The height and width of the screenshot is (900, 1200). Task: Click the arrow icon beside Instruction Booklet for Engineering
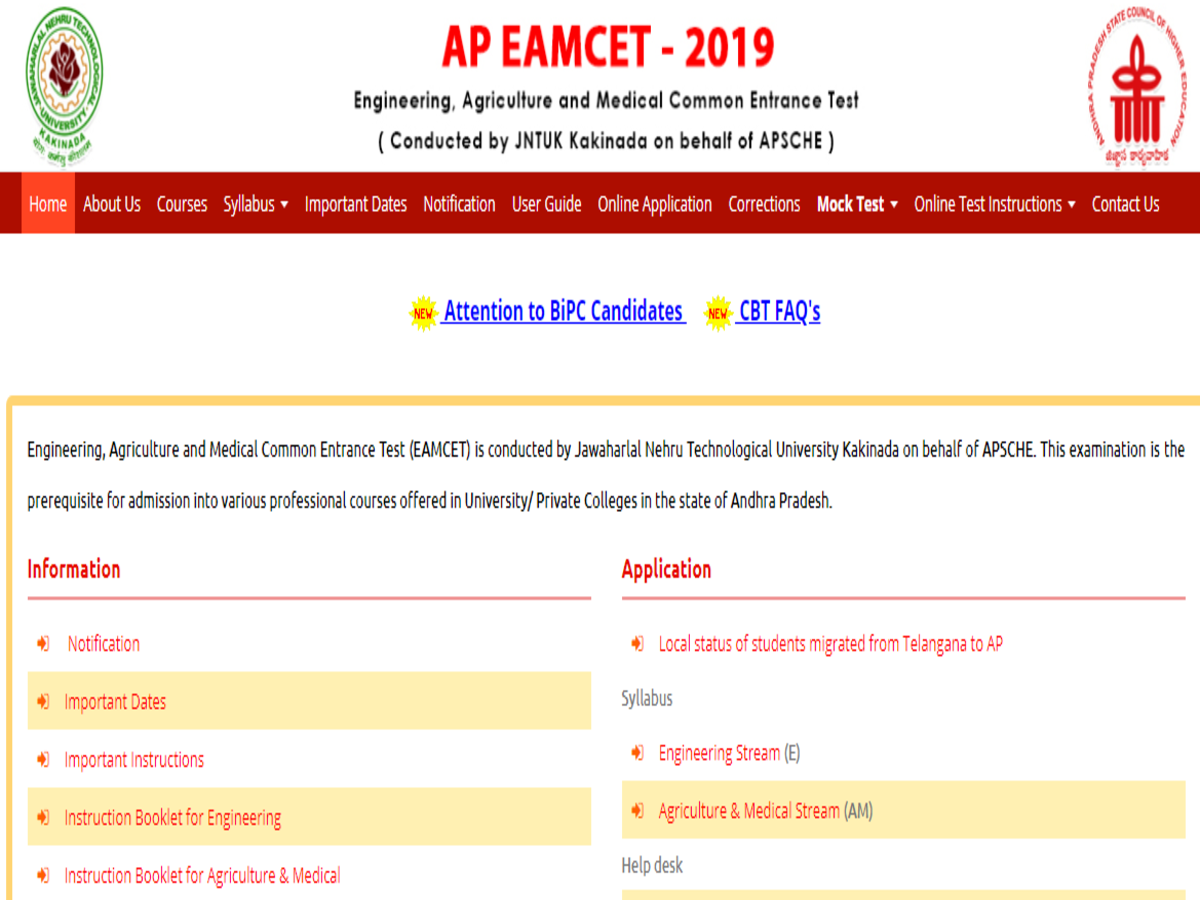(x=44, y=818)
